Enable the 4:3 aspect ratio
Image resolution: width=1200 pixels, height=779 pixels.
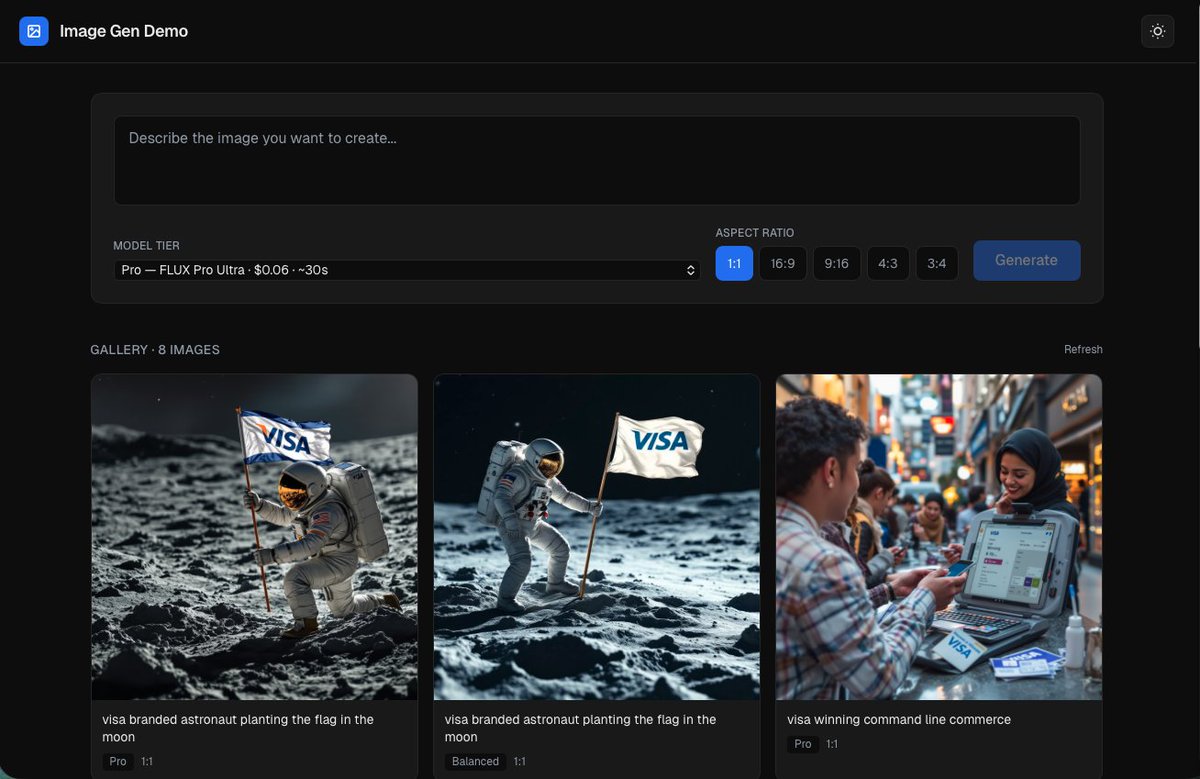[x=888, y=263]
